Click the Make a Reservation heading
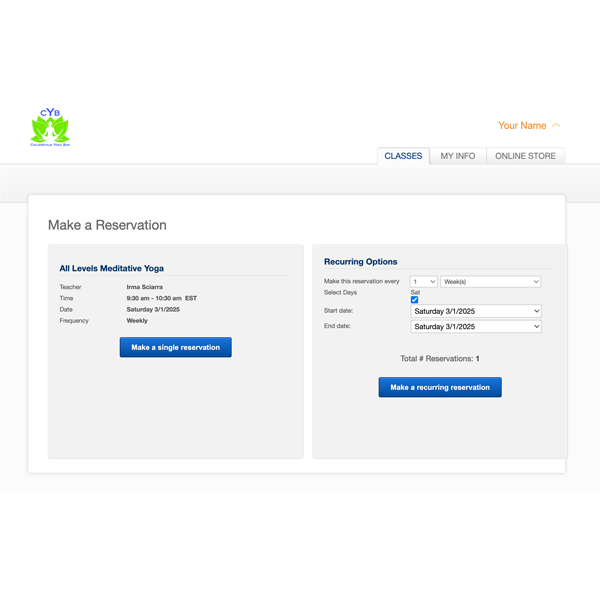 (x=107, y=225)
